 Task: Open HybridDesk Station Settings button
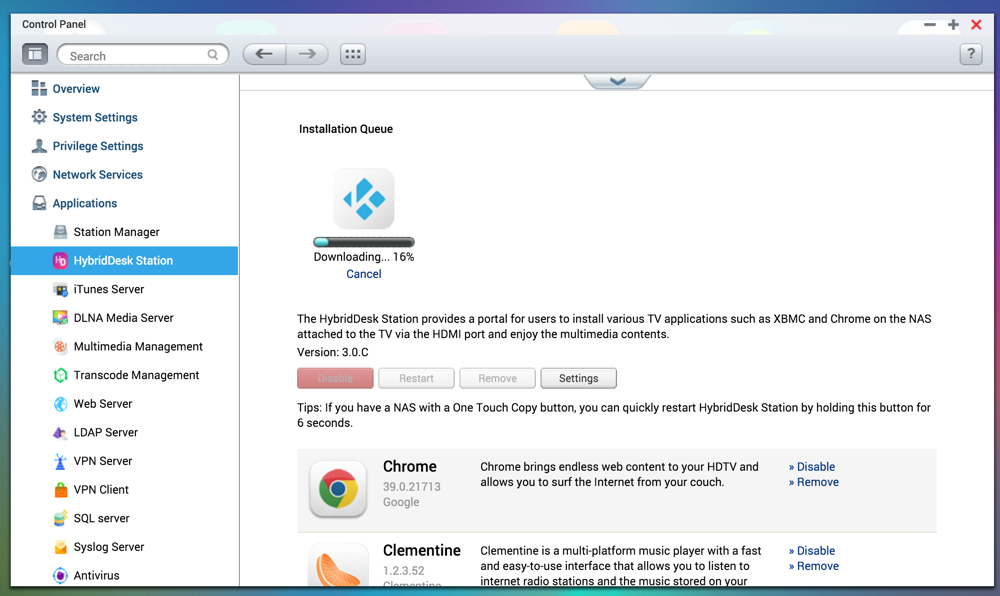578,378
